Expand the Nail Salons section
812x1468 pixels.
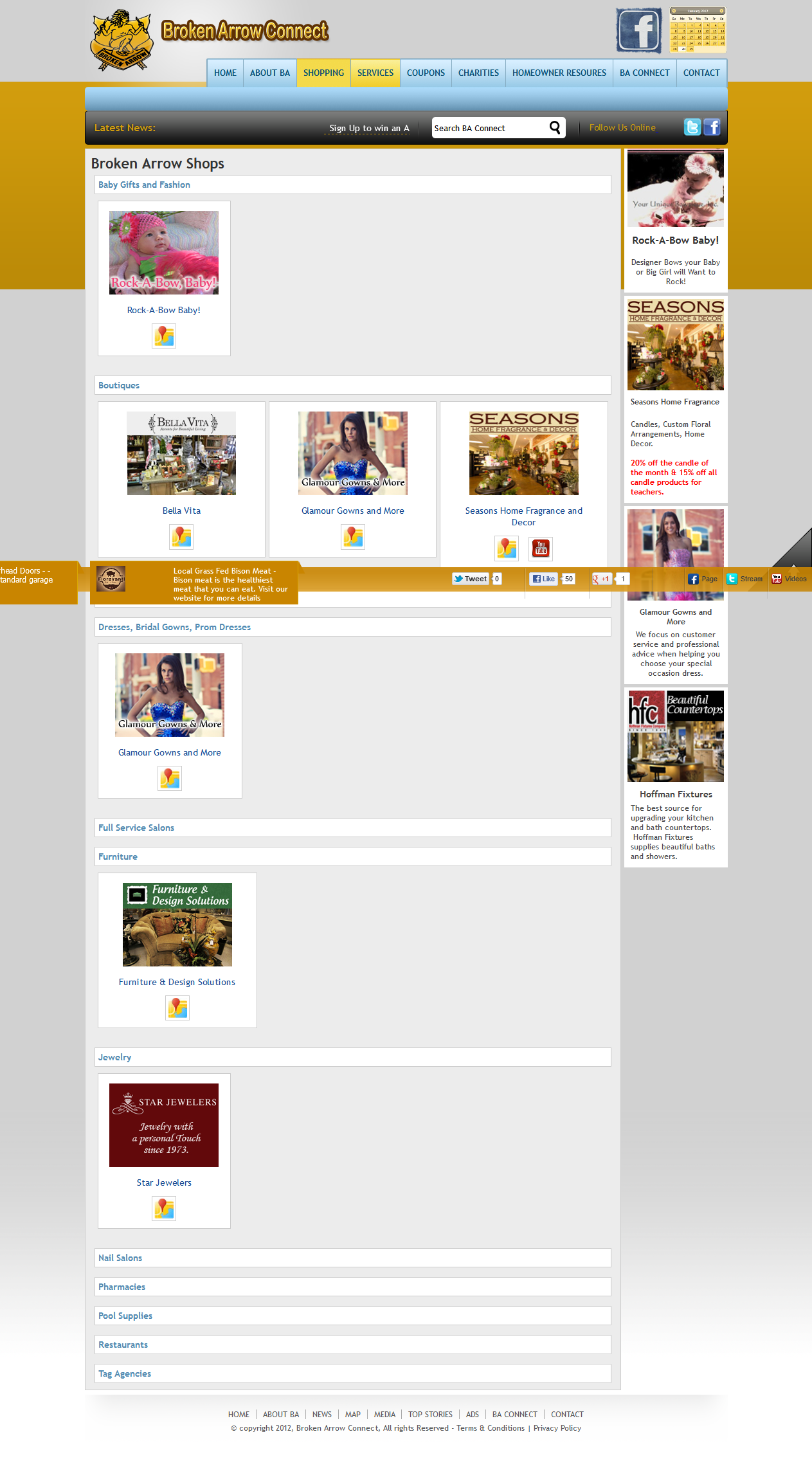tap(353, 1258)
